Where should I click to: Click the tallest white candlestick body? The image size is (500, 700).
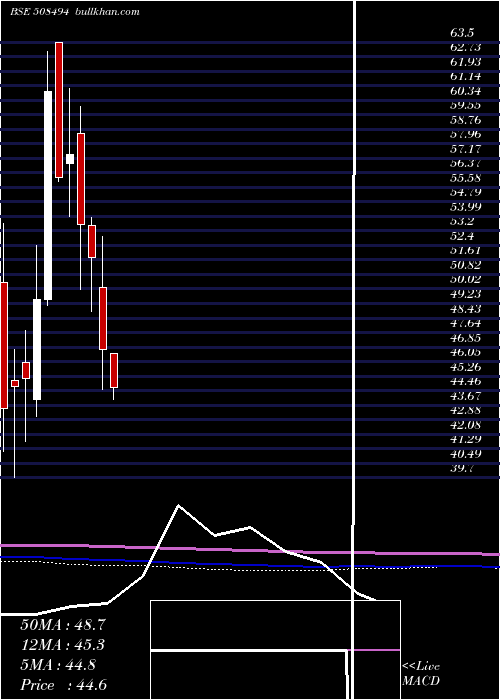[x=48, y=196]
